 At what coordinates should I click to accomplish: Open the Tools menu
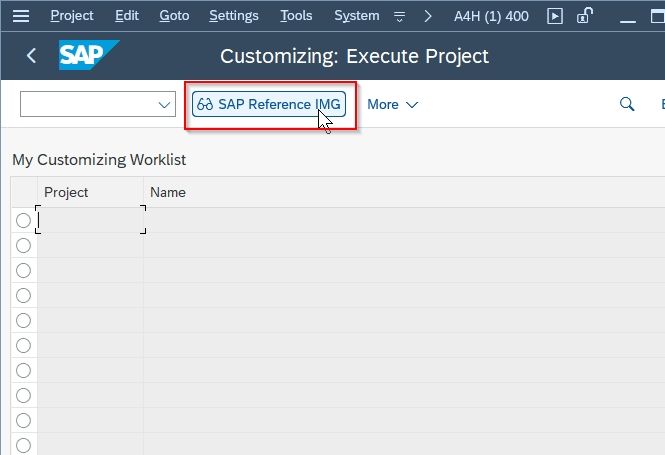(296, 16)
